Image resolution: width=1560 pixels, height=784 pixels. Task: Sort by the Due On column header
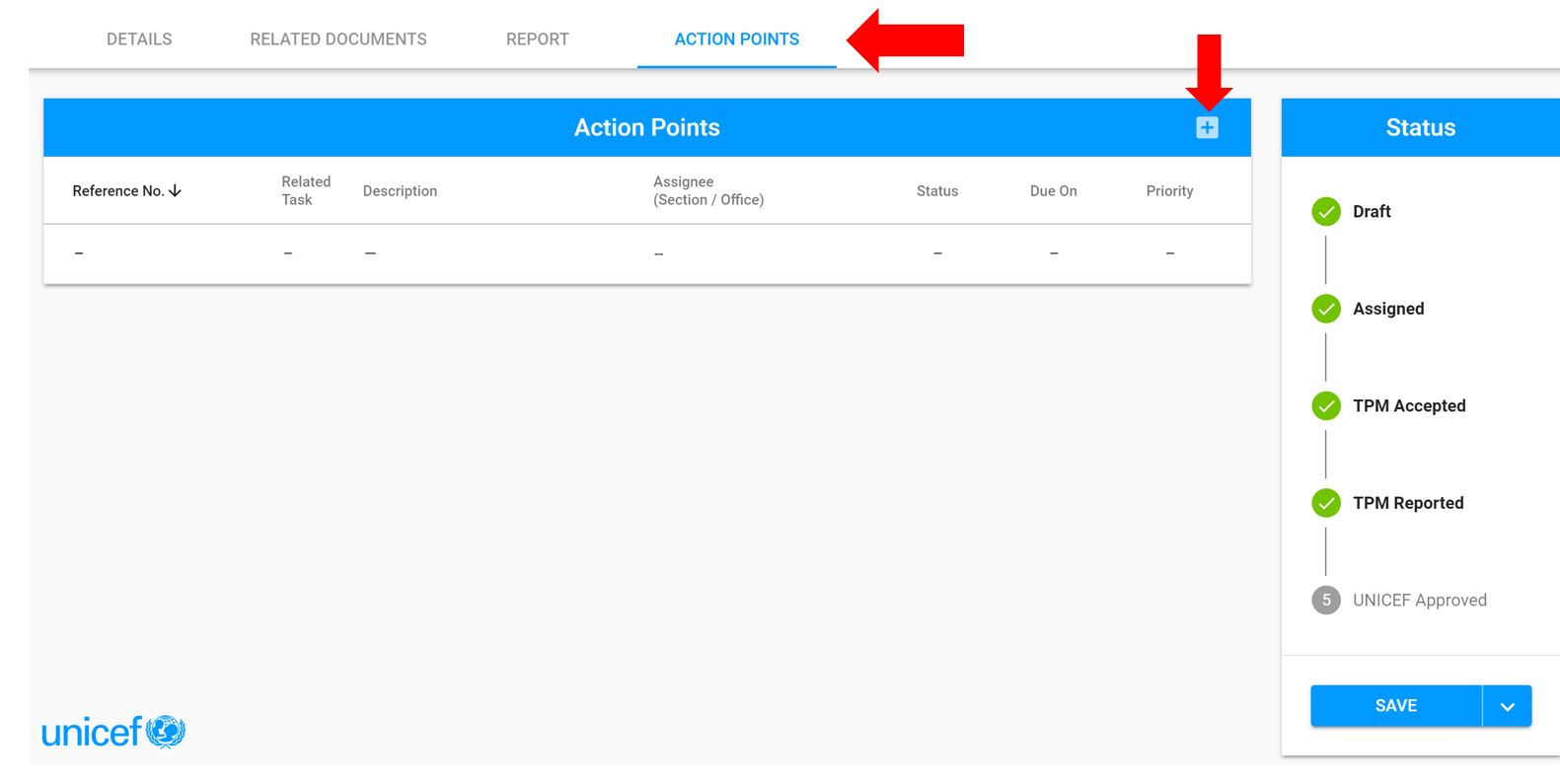coord(1054,190)
